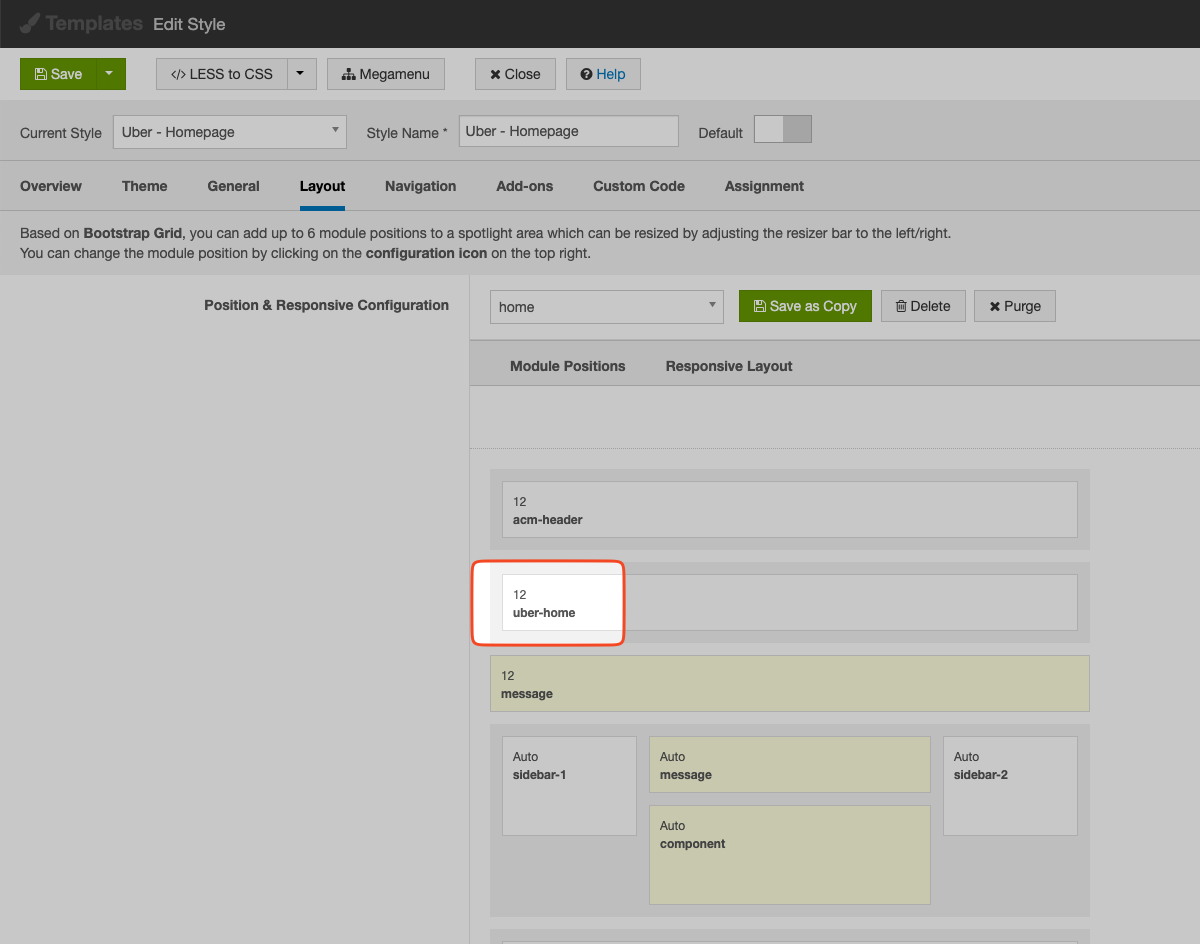Open the Help page

click(x=602, y=74)
